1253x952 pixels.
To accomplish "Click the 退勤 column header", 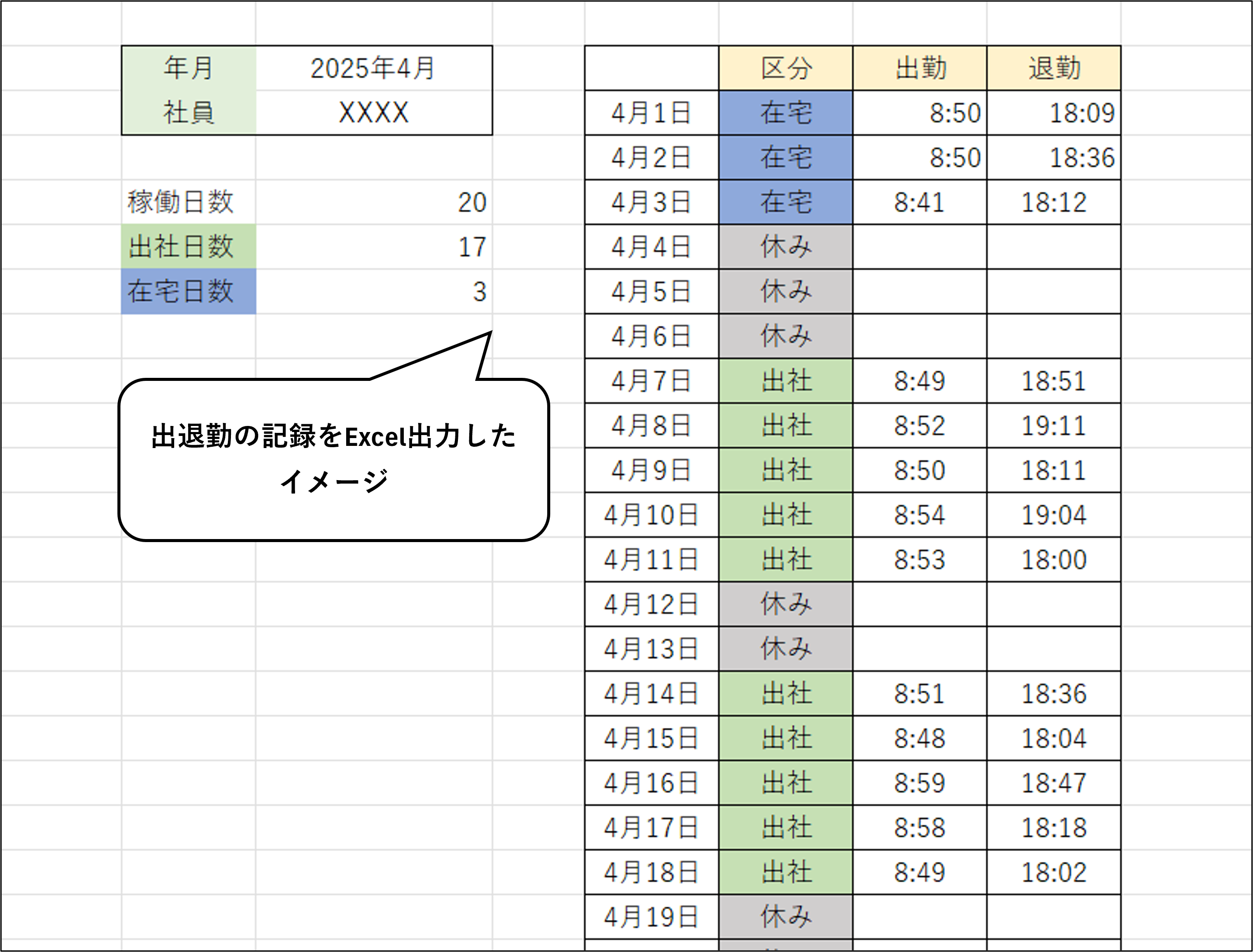I will point(1054,68).
